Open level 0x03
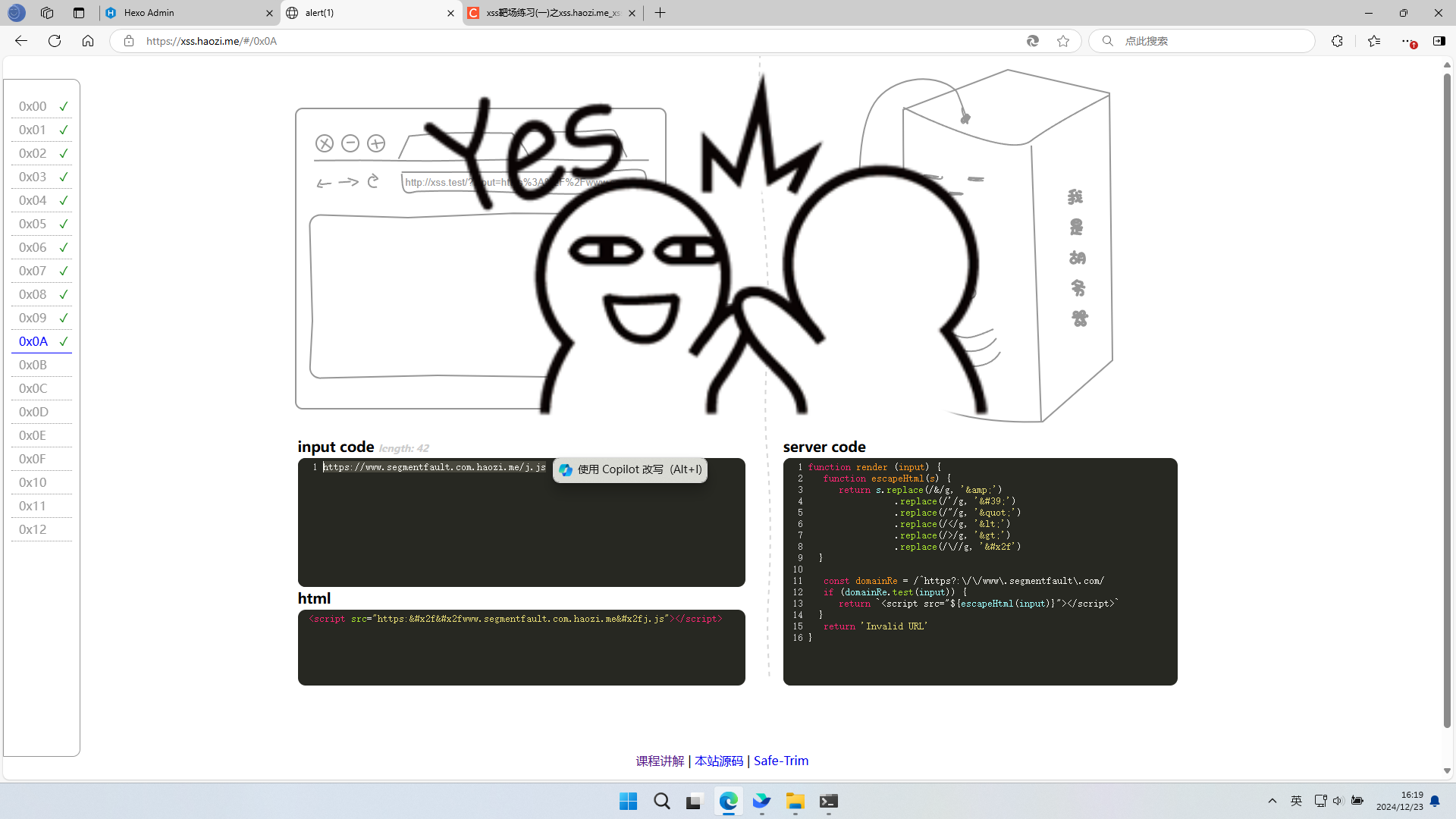 (42, 177)
